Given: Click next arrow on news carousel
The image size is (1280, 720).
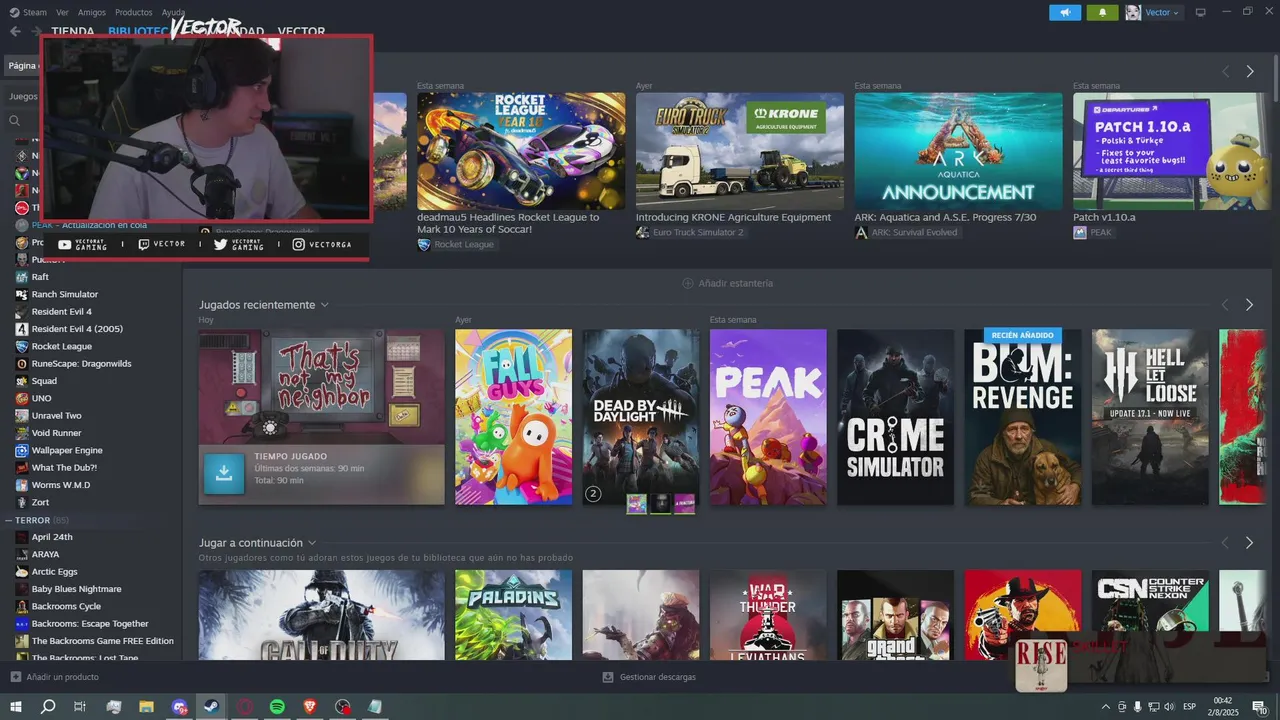Looking at the screenshot, I should point(1249,71).
